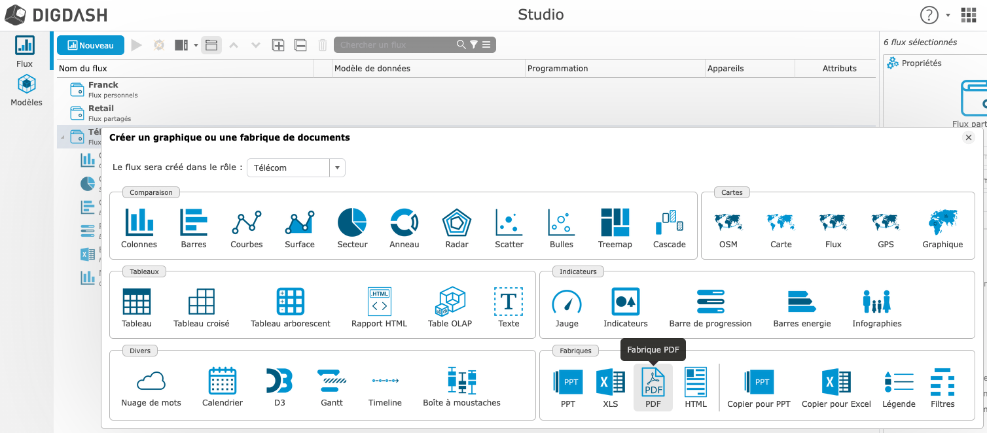Select the Jauge indicator icon
The height and width of the screenshot is (433, 987).
(x=566, y=307)
